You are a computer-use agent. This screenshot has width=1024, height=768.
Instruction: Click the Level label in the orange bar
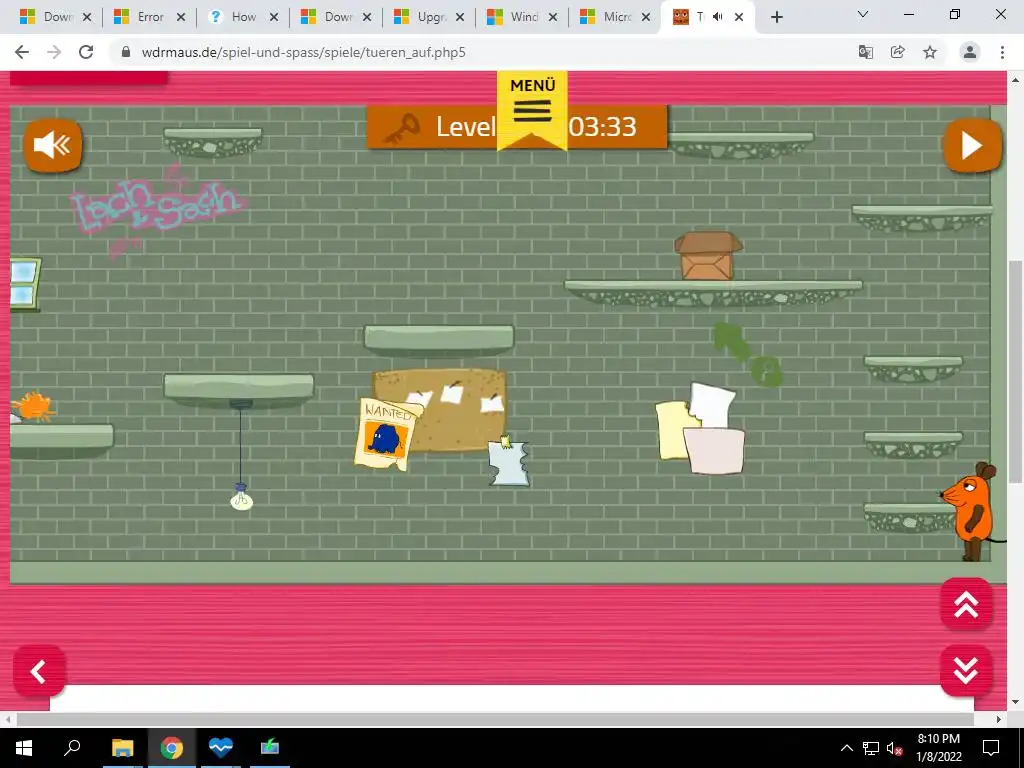tap(466, 127)
